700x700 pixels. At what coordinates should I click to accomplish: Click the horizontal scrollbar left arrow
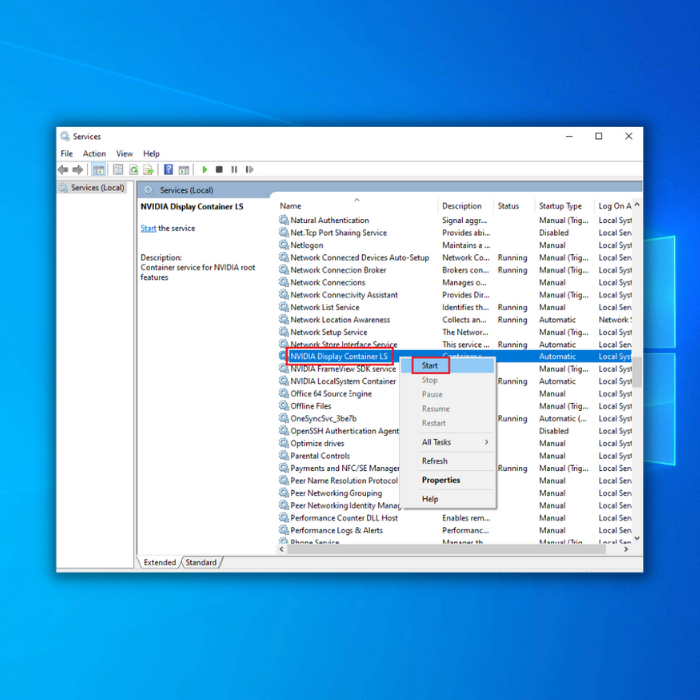pyautogui.click(x=282, y=550)
